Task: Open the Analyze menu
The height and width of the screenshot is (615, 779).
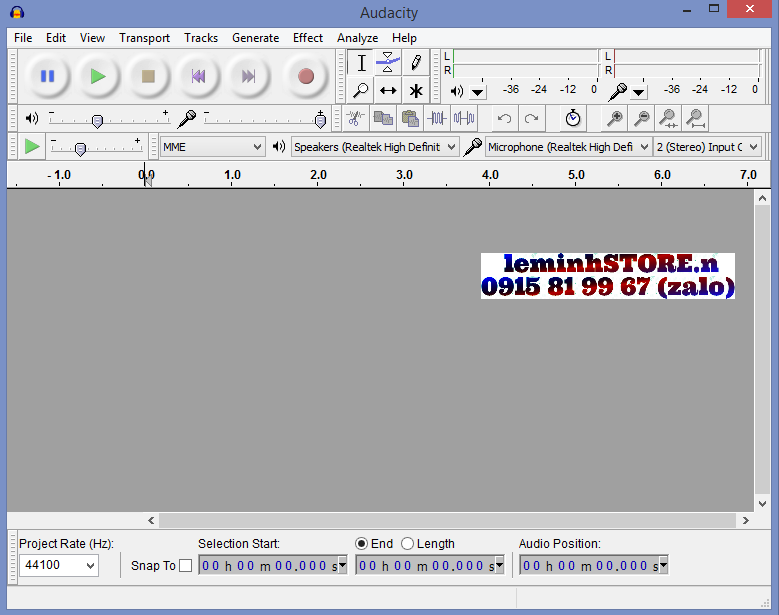Action: (x=357, y=38)
